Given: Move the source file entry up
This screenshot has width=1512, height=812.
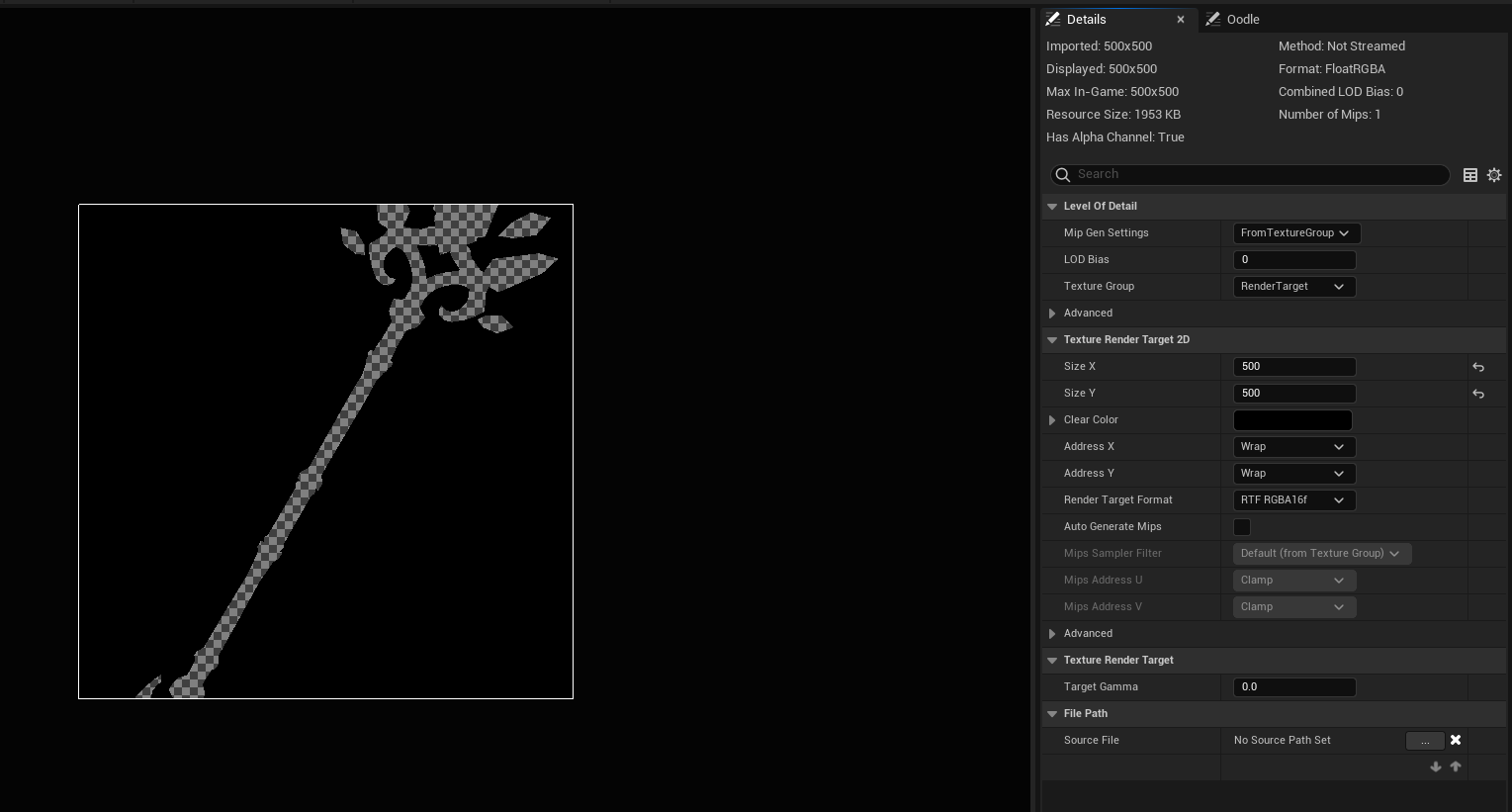Looking at the screenshot, I should coord(1456,767).
